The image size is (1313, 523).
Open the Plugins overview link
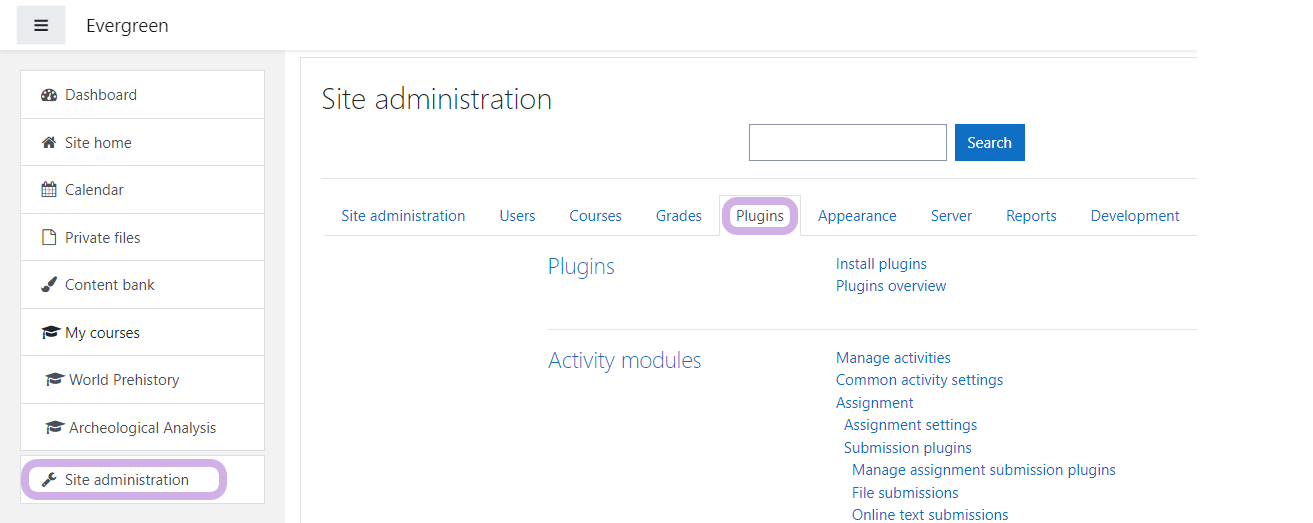891,286
